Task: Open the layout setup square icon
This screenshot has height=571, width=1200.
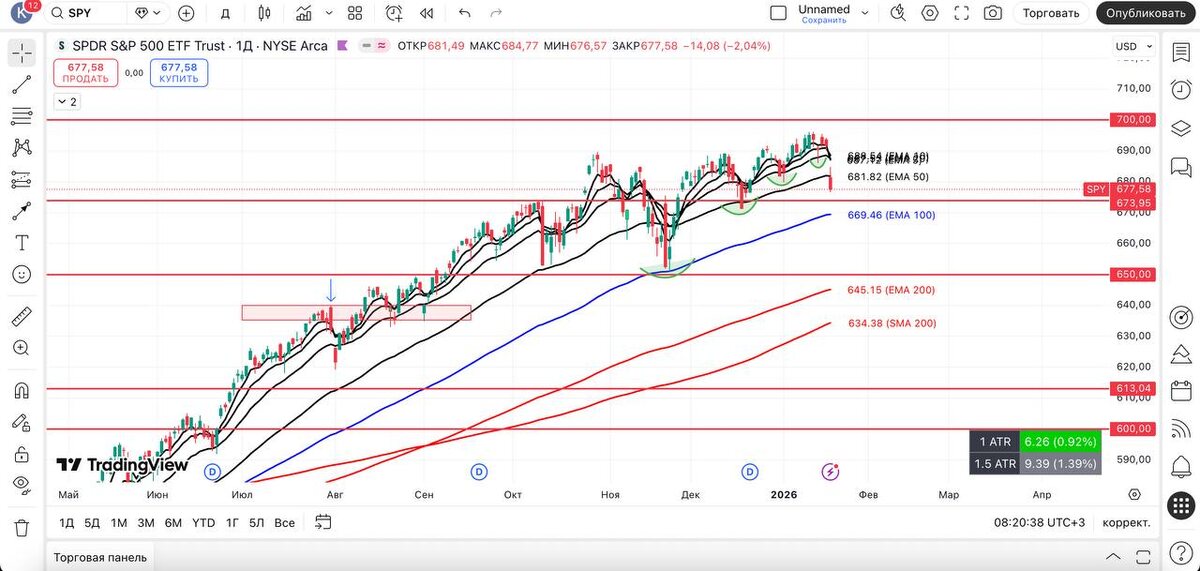Action: [778, 13]
